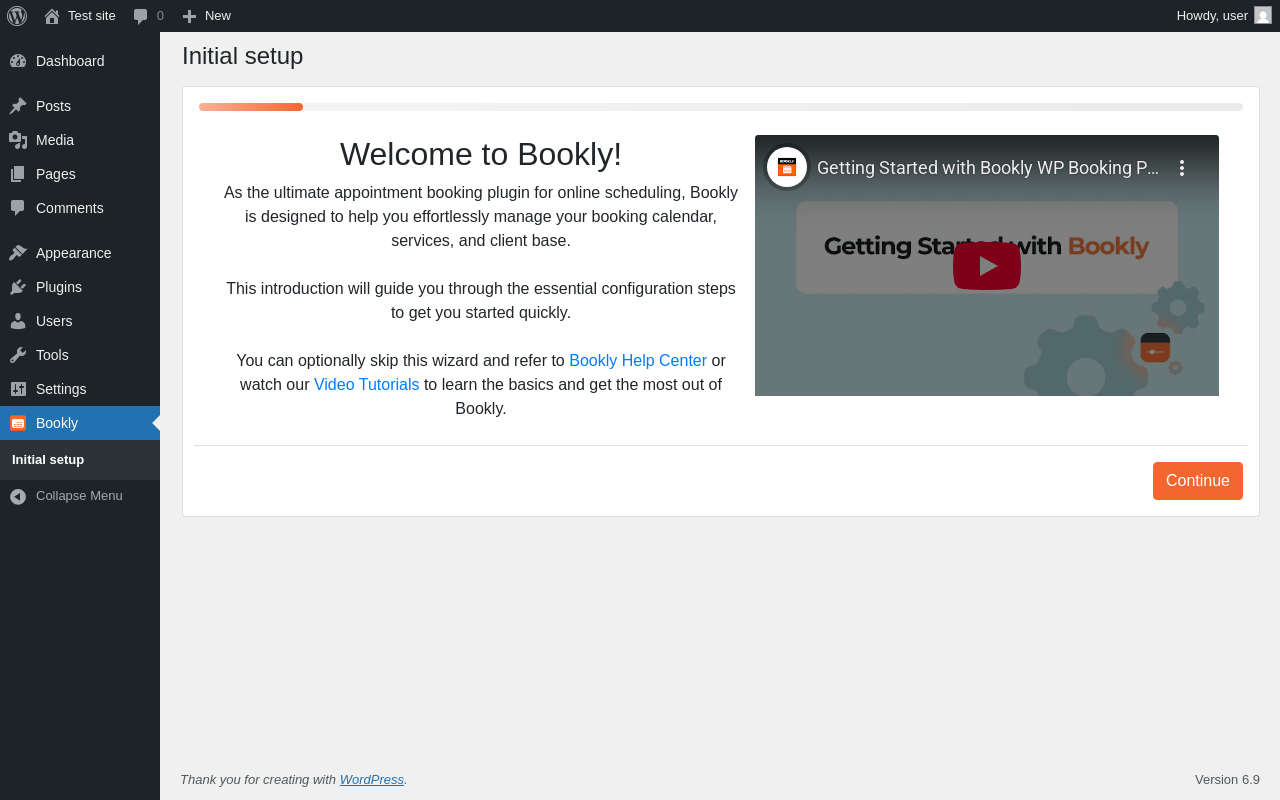1280x800 pixels.
Task: Click the Users person icon
Action: [18, 321]
